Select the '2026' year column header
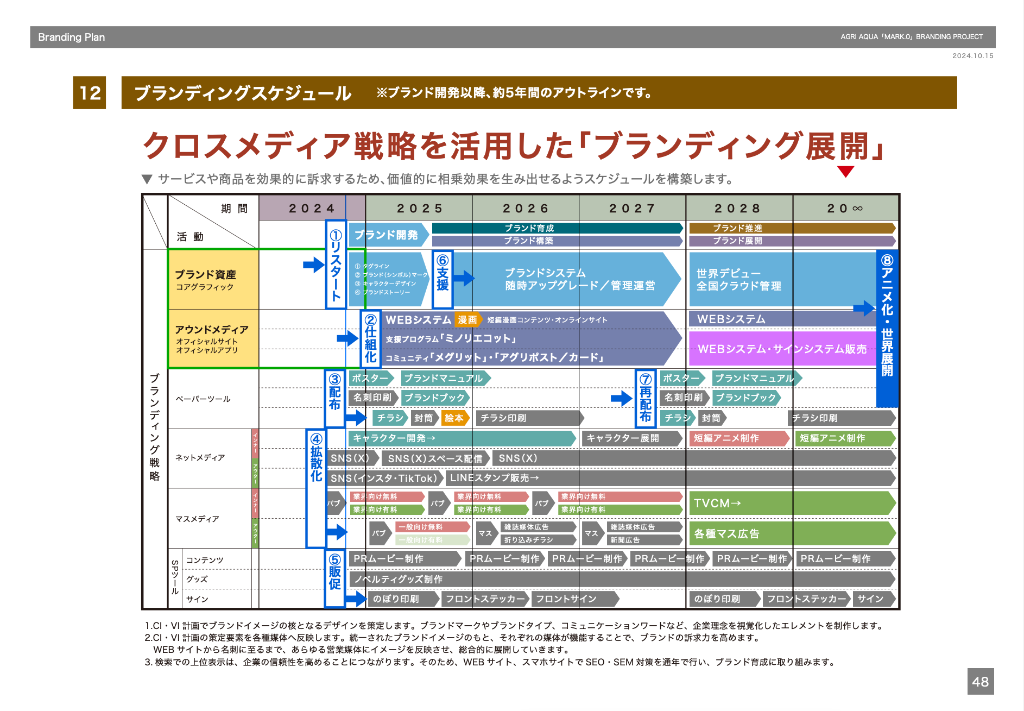This screenshot has height=711, width=1024. [526, 208]
